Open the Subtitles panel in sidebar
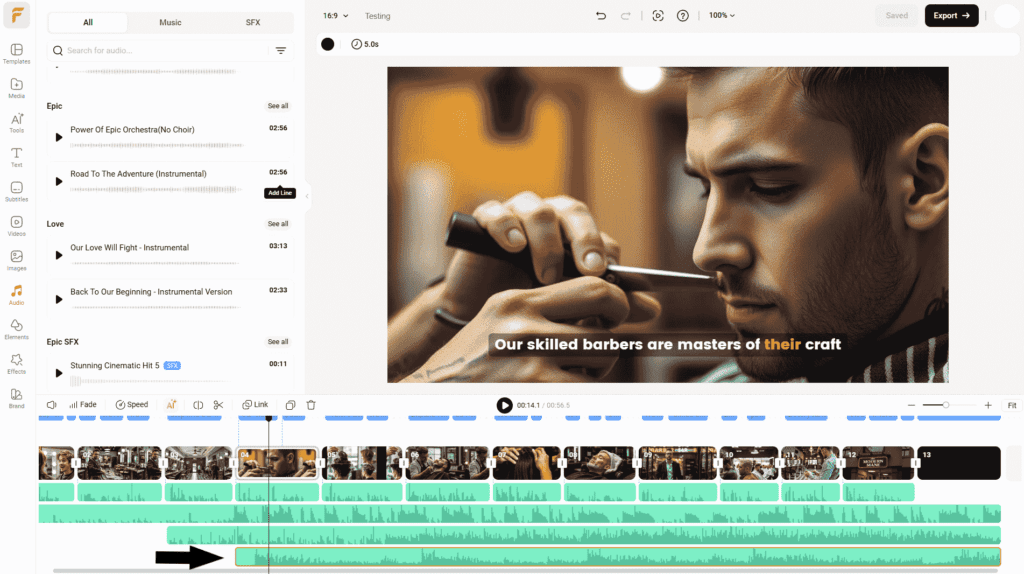Image resolution: width=1024 pixels, height=574 pixels. (x=16, y=192)
